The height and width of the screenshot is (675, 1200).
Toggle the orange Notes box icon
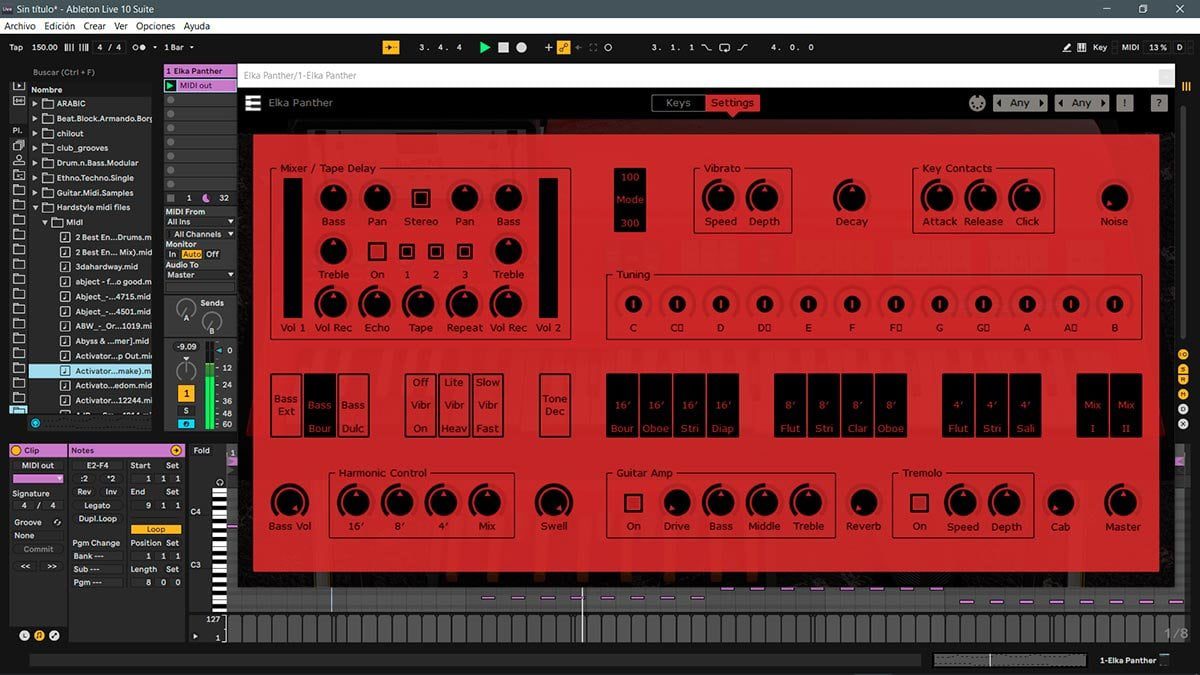click(39, 635)
